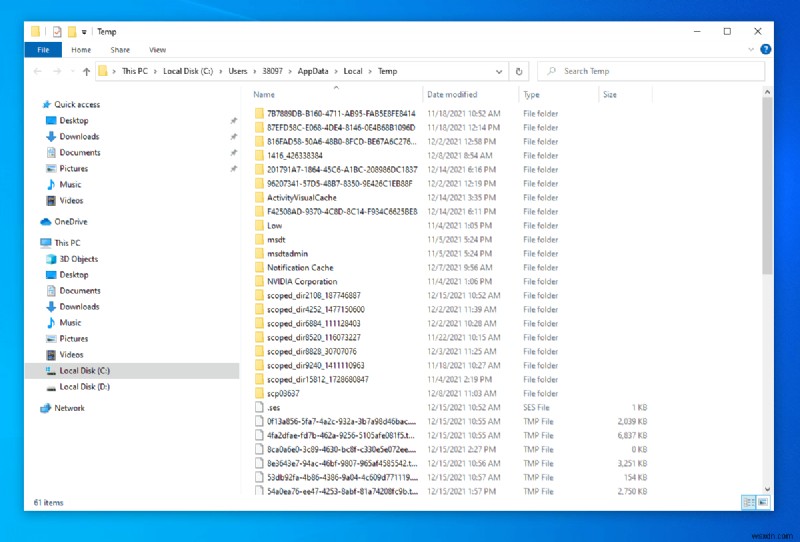Image resolution: width=800 pixels, height=542 pixels.
Task: Click the scp03637 folder icon
Action: coord(259,393)
